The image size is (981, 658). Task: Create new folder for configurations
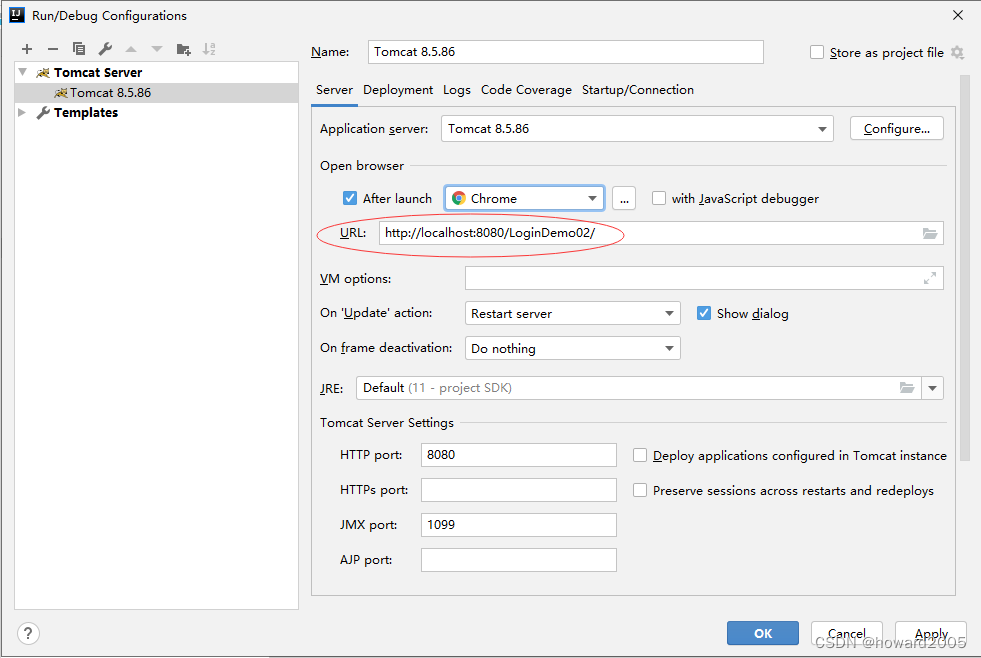click(183, 49)
